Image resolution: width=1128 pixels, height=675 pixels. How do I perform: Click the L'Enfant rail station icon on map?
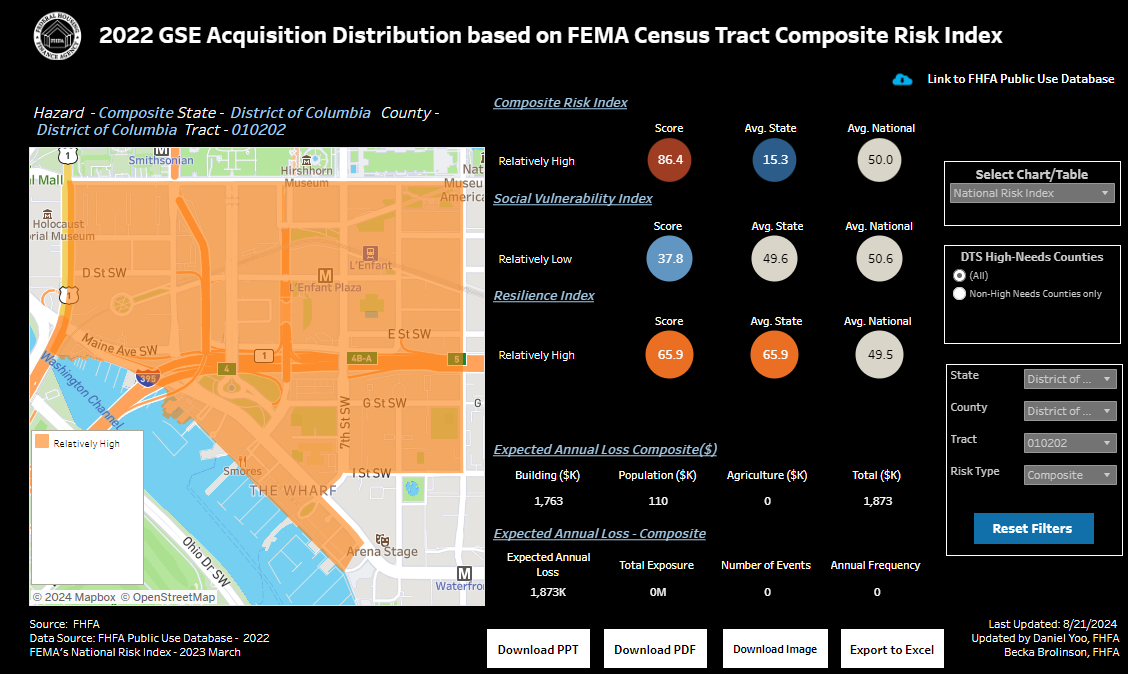(370, 253)
